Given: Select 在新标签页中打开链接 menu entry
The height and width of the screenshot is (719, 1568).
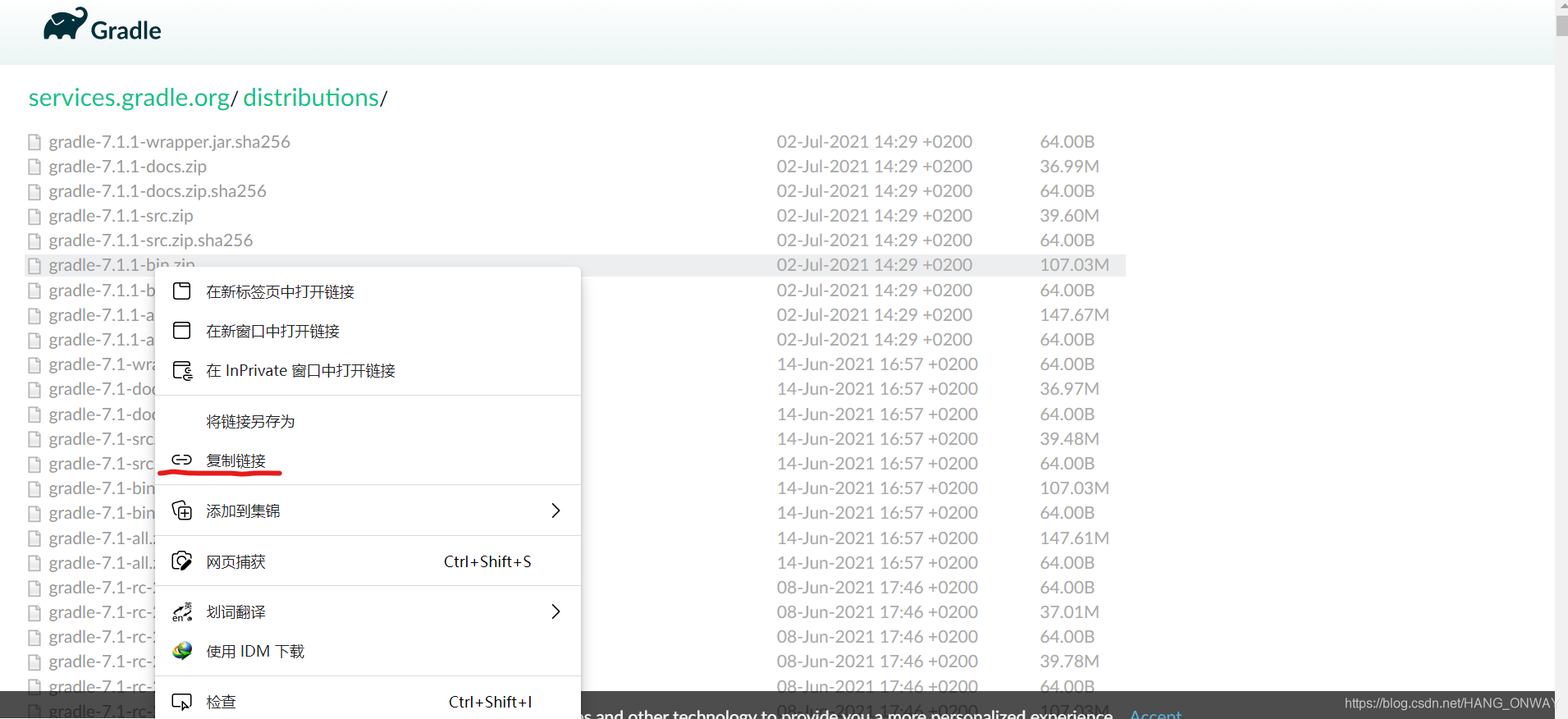Looking at the screenshot, I should pos(368,291).
